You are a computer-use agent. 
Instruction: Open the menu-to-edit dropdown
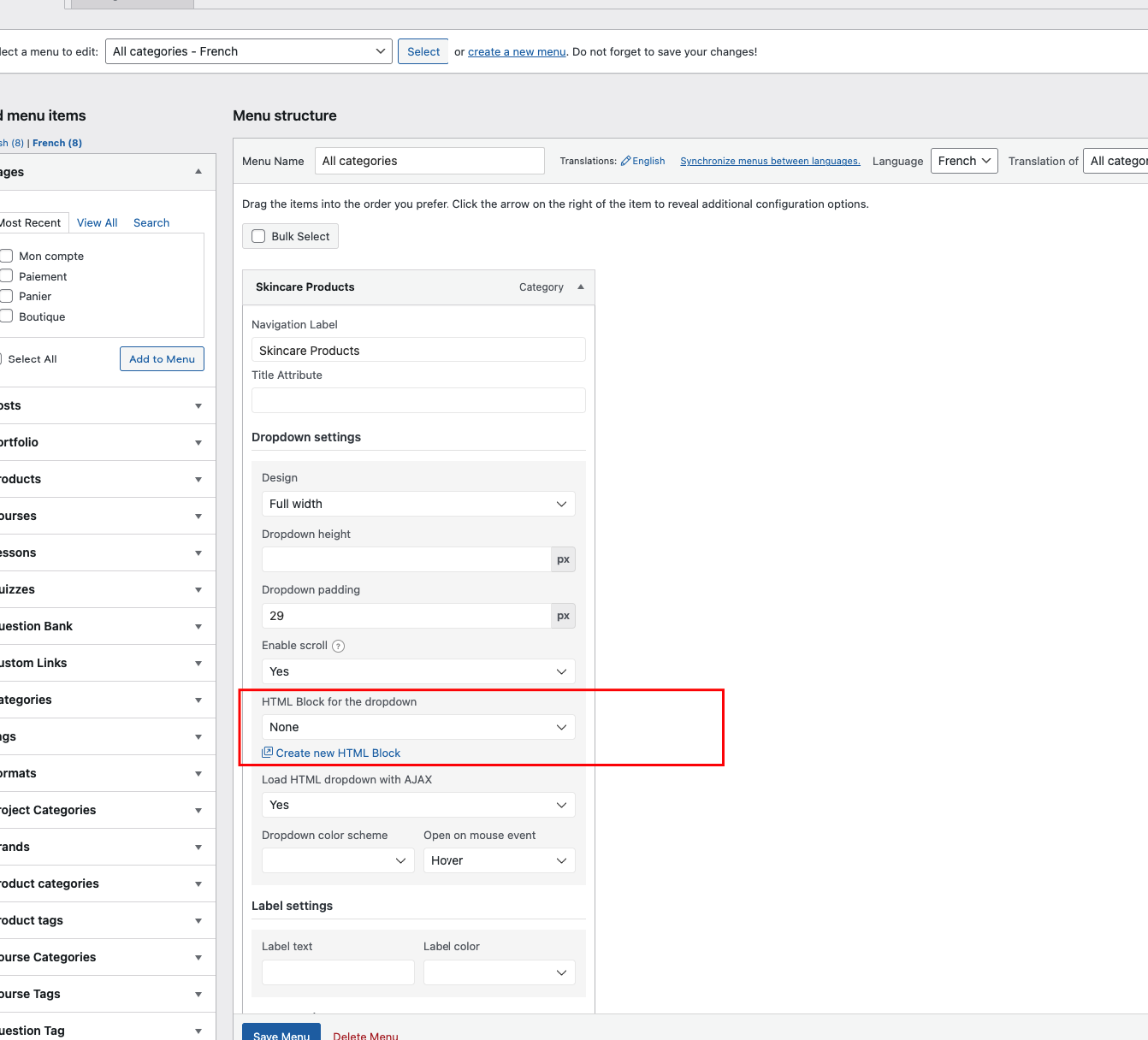pyautogui.click(x=249, y=51)
